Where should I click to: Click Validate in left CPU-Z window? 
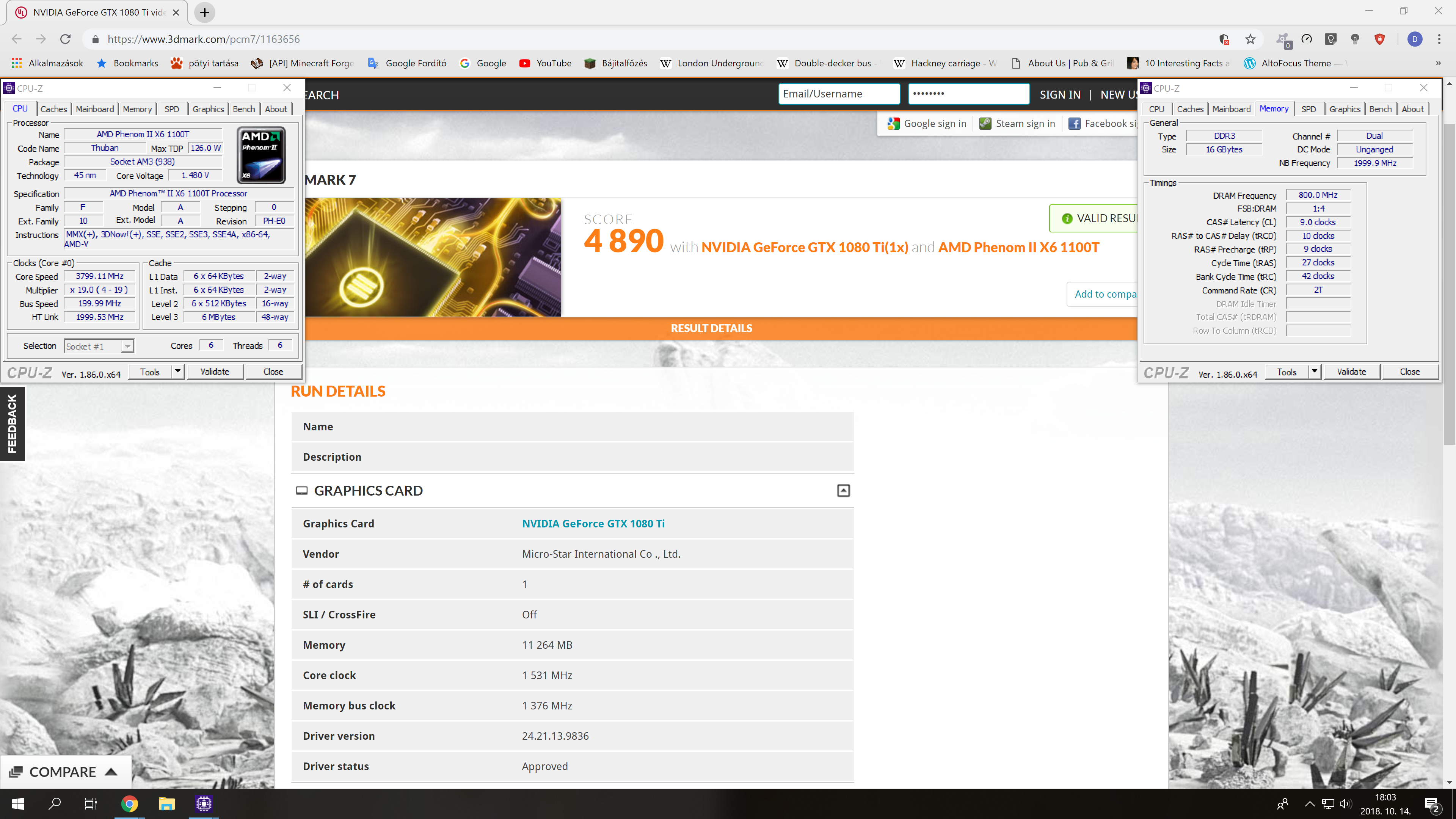click(215, 371)
